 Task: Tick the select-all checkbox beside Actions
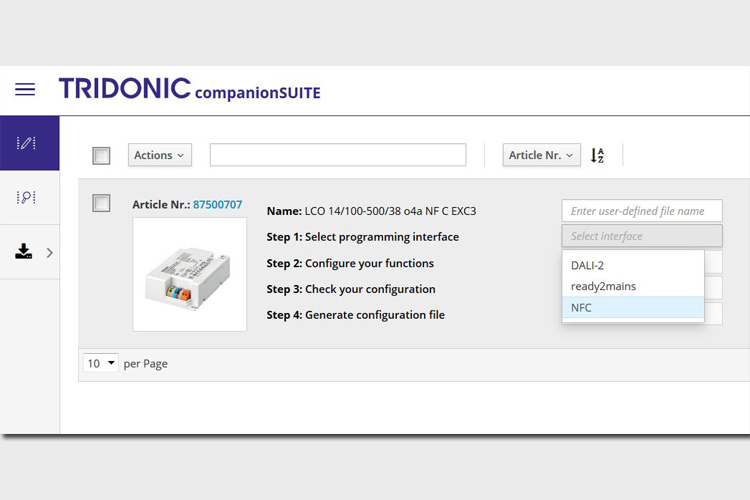pos(101,156)
